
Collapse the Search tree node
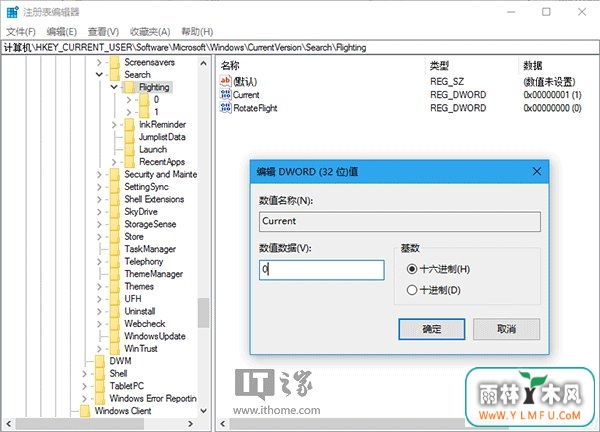click(99, 75)
